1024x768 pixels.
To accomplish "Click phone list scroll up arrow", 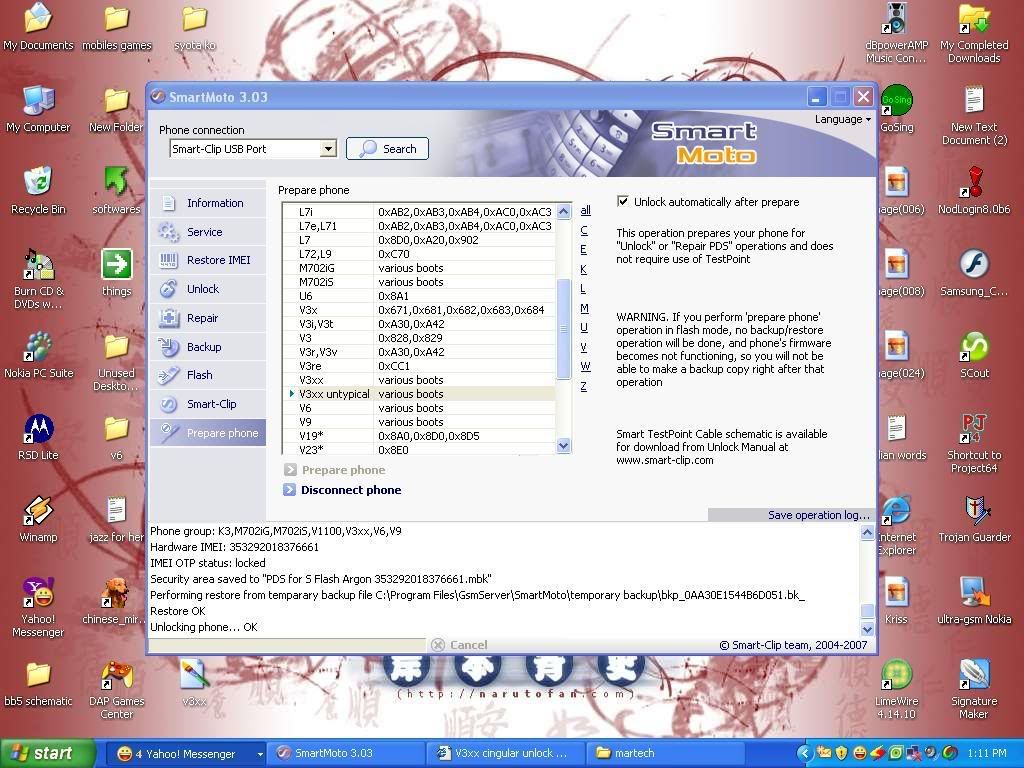I will coord(564,212).
